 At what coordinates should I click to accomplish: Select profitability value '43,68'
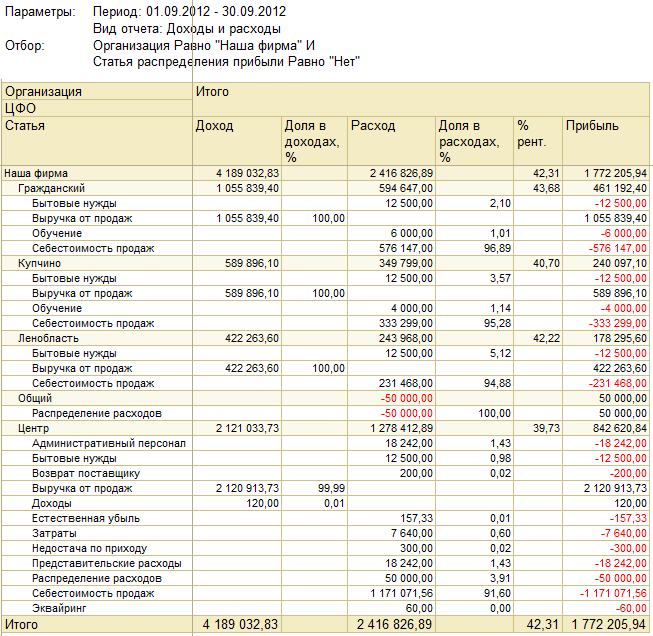click(546, 188)
